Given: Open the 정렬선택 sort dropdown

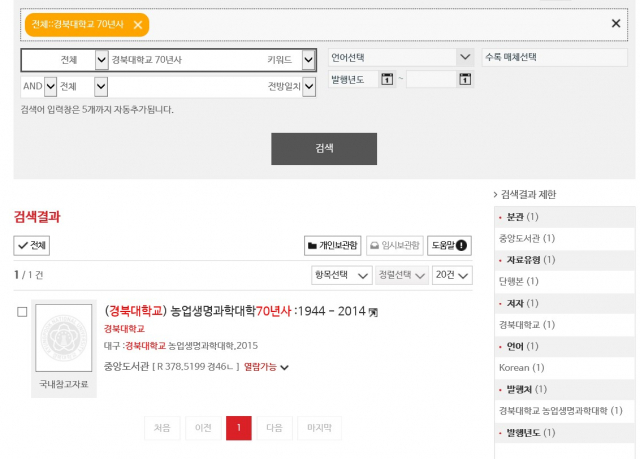Looking at the screenshot, I should 402,275.
